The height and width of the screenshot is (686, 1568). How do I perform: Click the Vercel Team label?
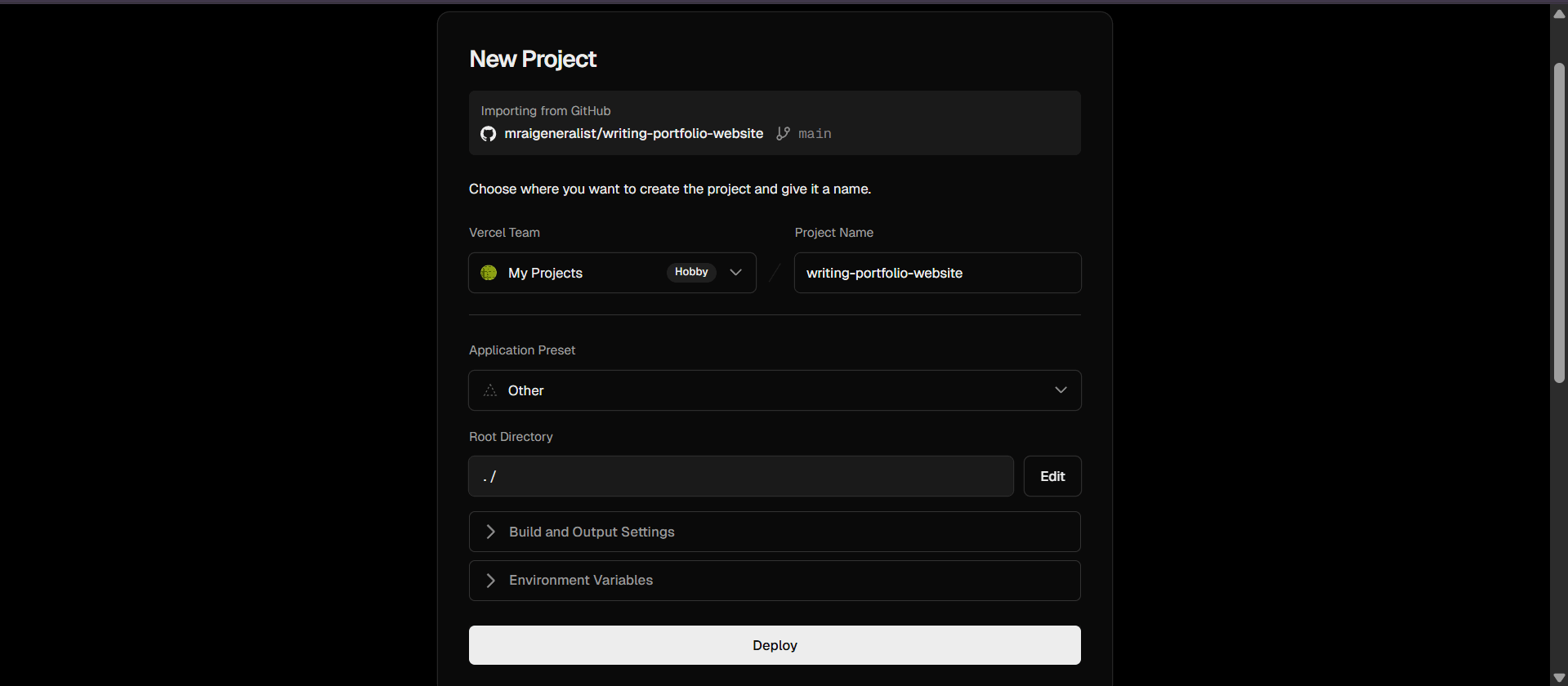pyautogui.click(x=504, y=233)
